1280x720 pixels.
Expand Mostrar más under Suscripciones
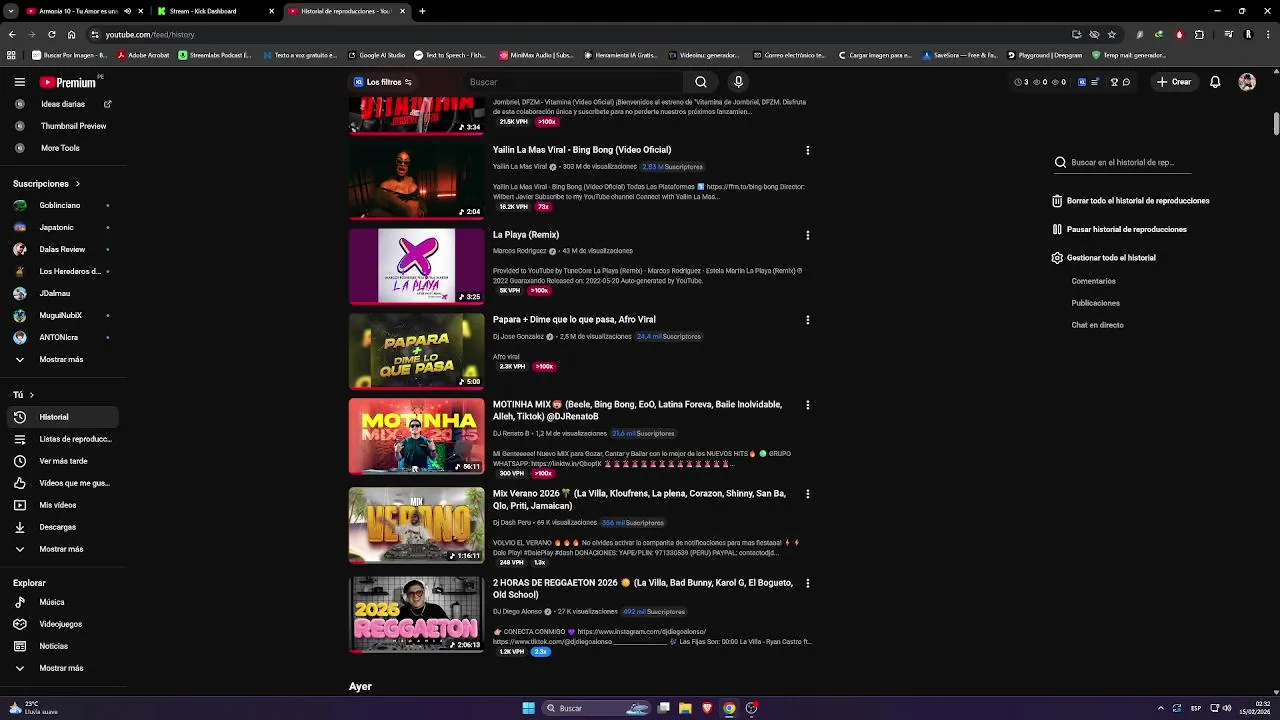point(60,359)
